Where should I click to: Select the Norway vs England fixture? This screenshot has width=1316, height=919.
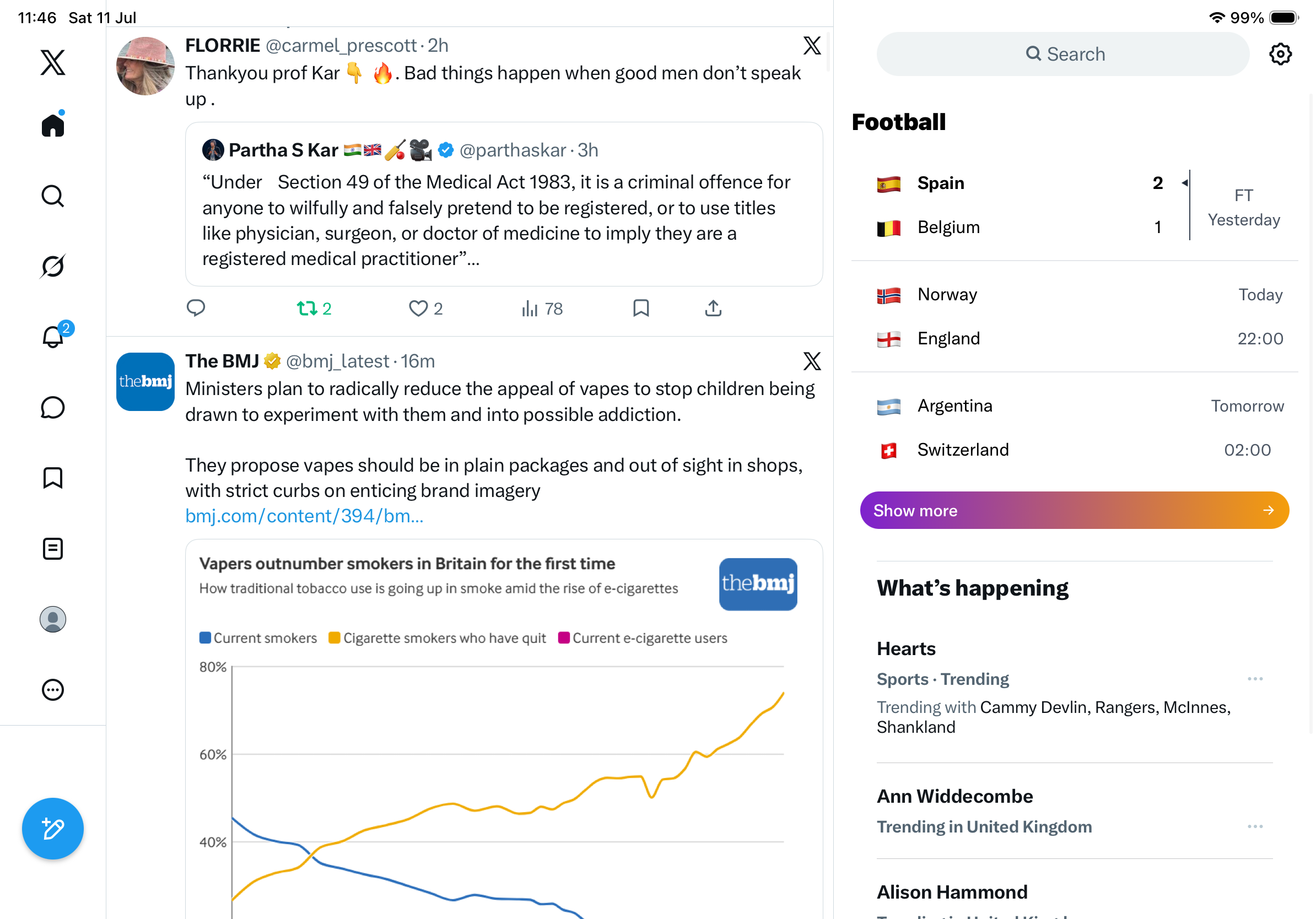[1074, 316]
